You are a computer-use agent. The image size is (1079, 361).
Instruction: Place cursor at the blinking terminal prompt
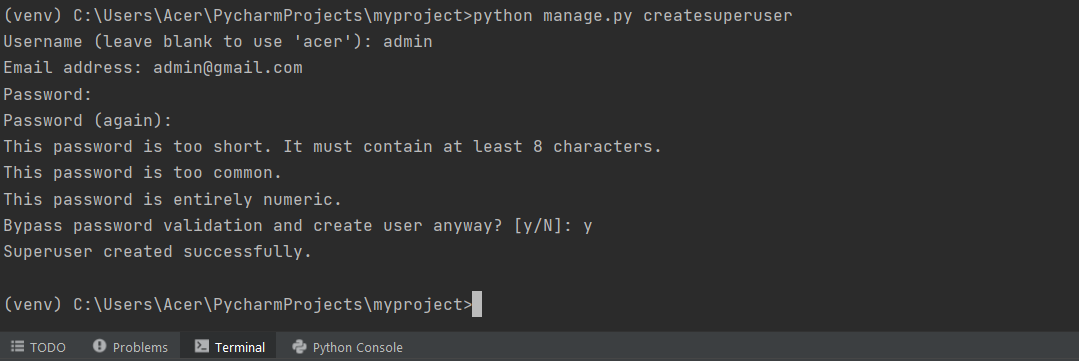(x=477, y=304)
